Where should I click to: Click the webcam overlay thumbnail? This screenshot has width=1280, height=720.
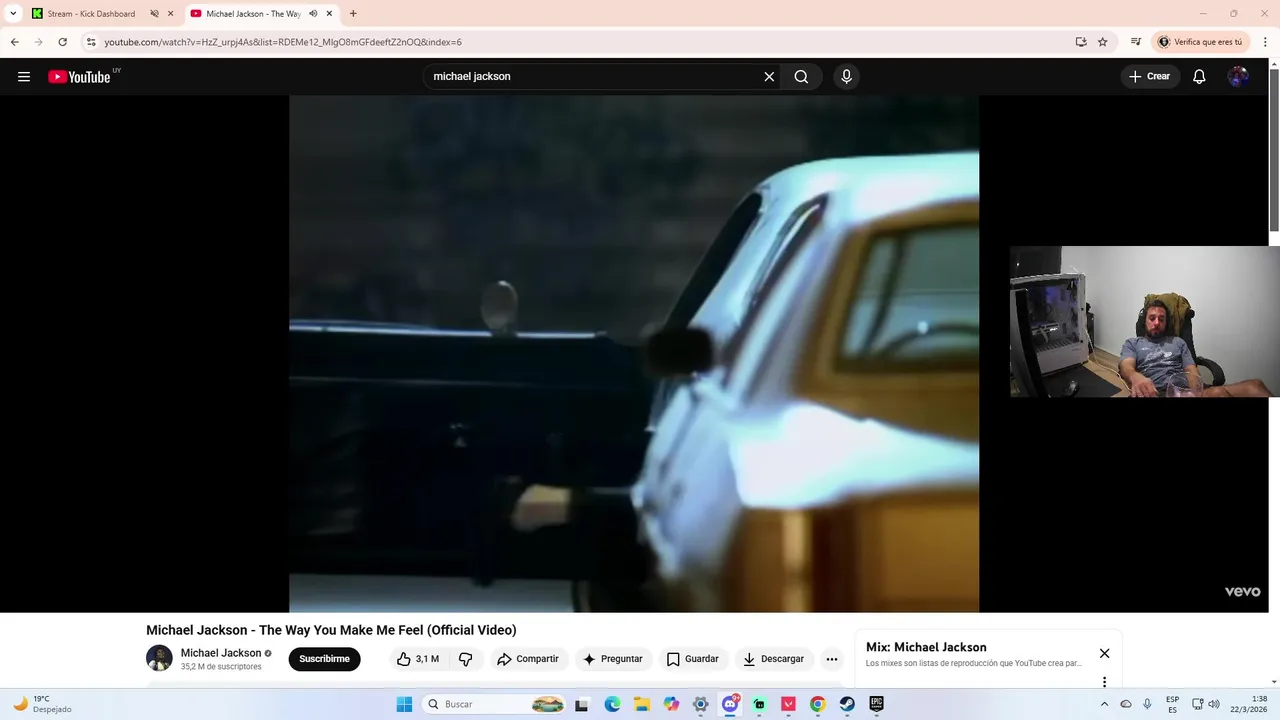(1145, 322)
